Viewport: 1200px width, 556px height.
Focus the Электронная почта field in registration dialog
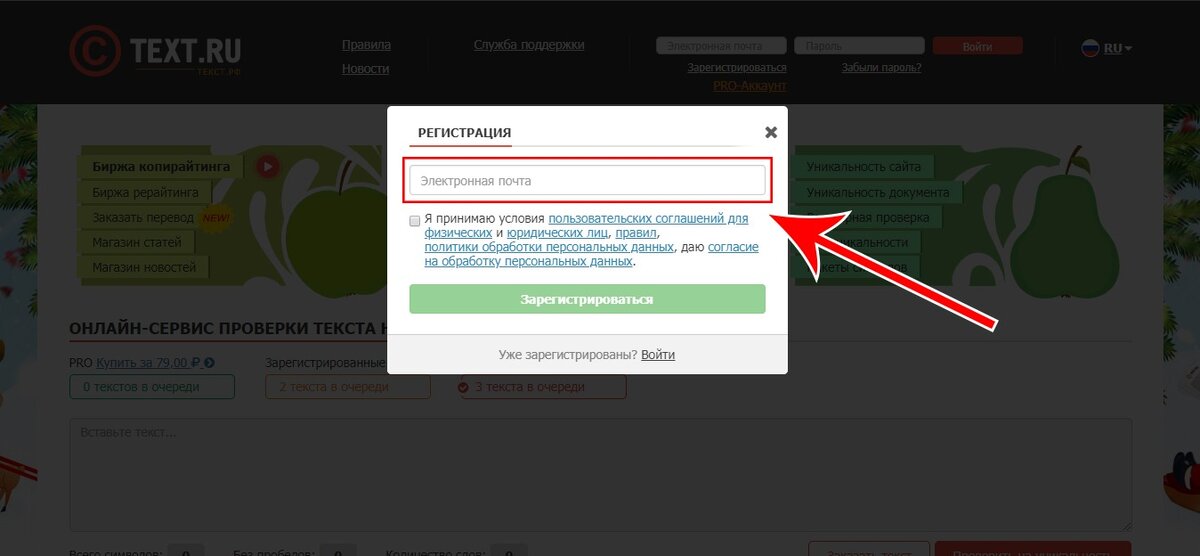(587, 181)
